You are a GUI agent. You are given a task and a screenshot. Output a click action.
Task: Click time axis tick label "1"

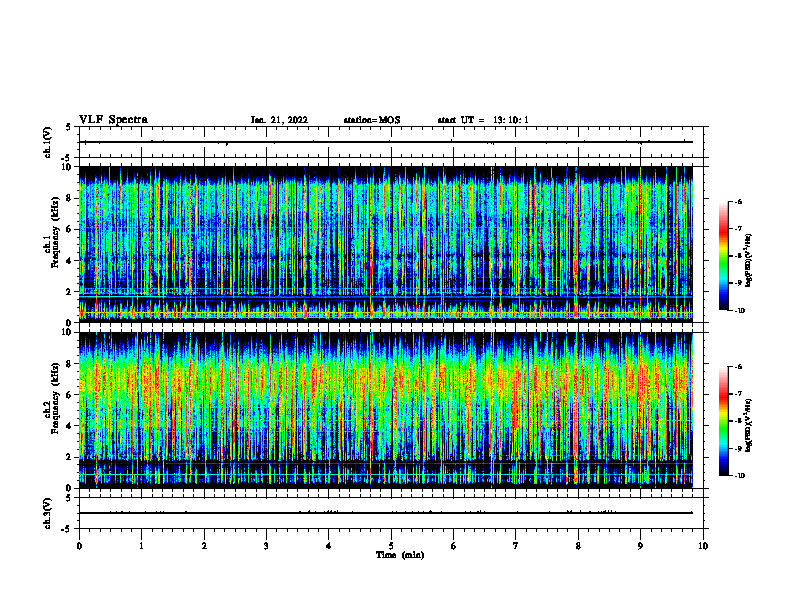pyautogui.click(x=141, y=546)
